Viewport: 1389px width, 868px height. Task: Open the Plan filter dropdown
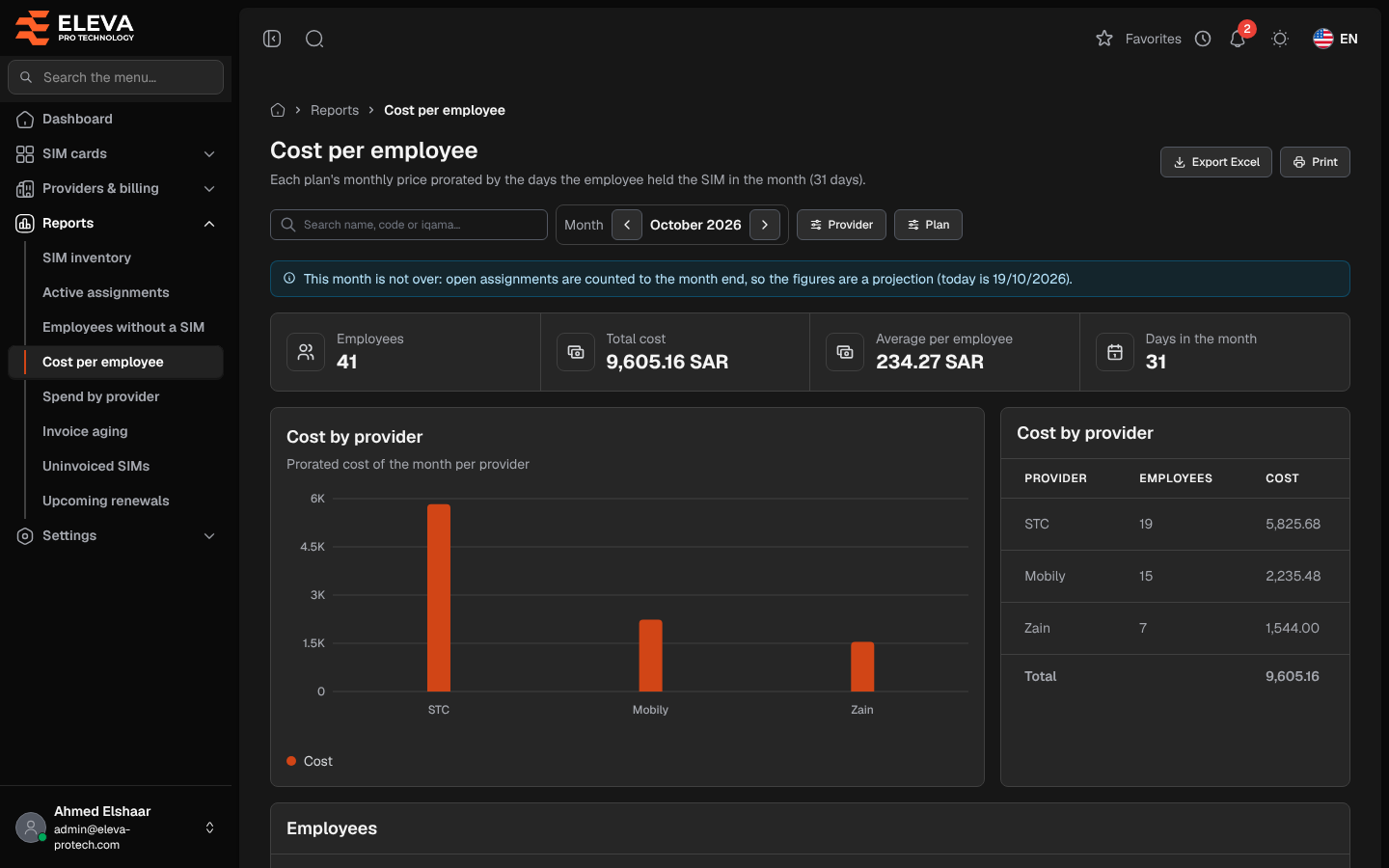click(x=928, y=225)
